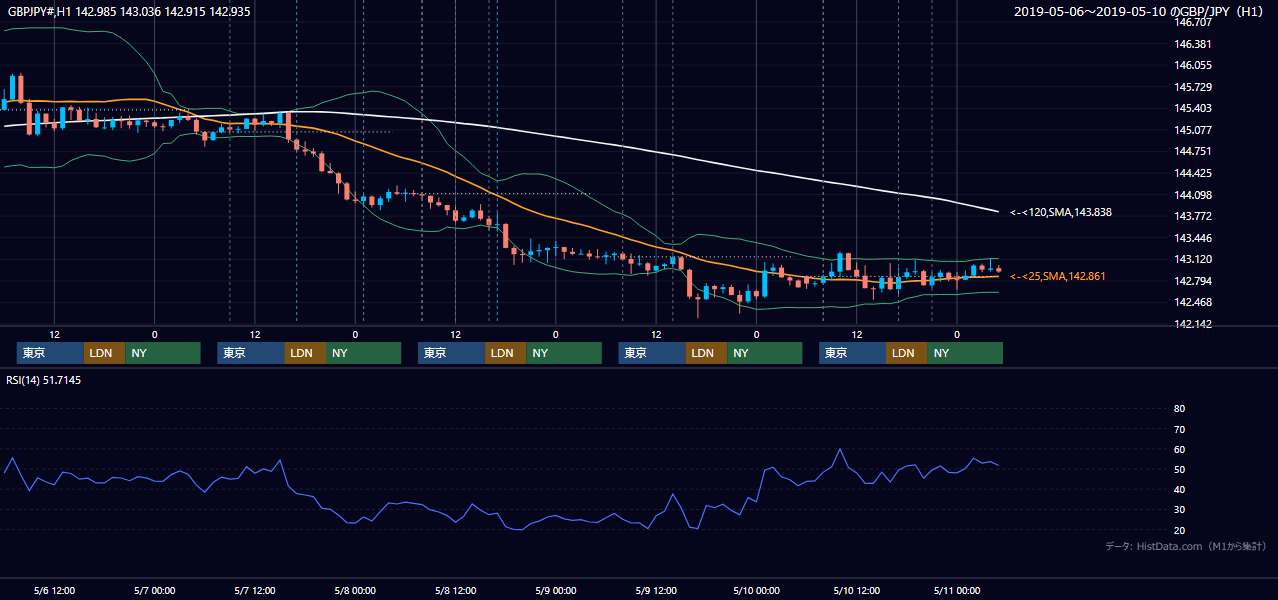The height and width of the screenshot is (600, 1278).
Task: Select the 144.425 price axis label
Action: [x=1192, y=173]
